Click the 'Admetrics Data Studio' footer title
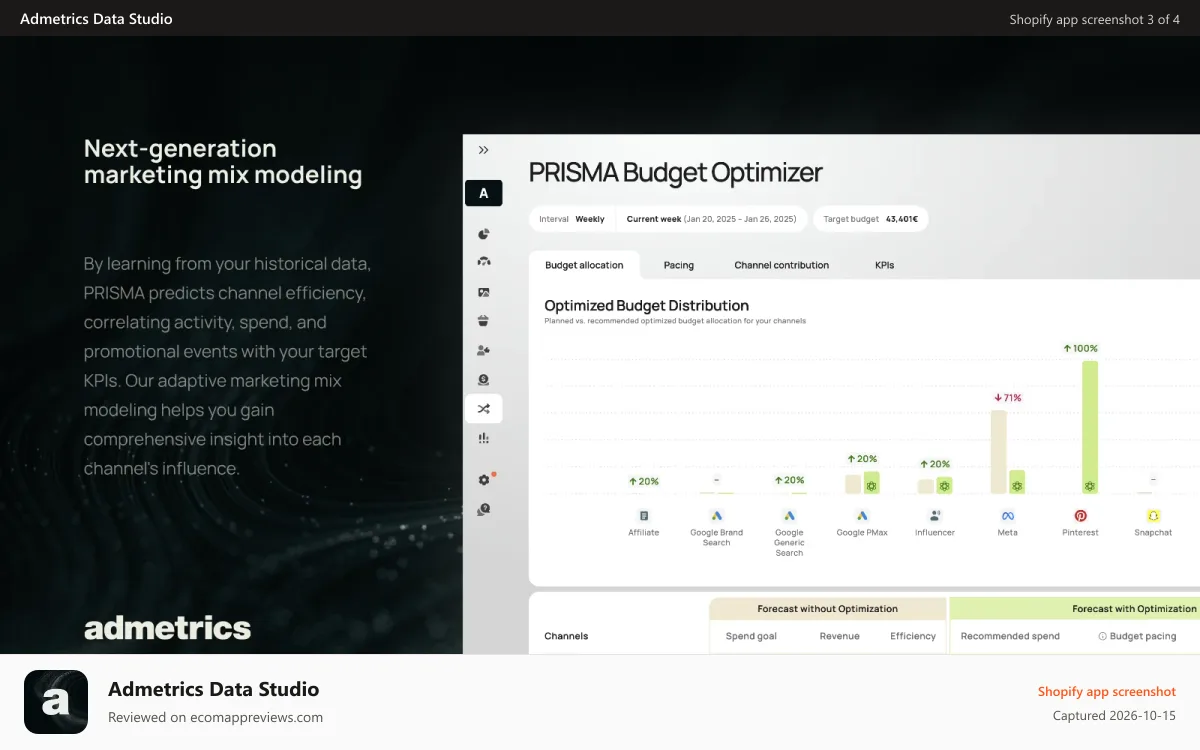Screen dimensions: 1200x750 click(214, 689)
